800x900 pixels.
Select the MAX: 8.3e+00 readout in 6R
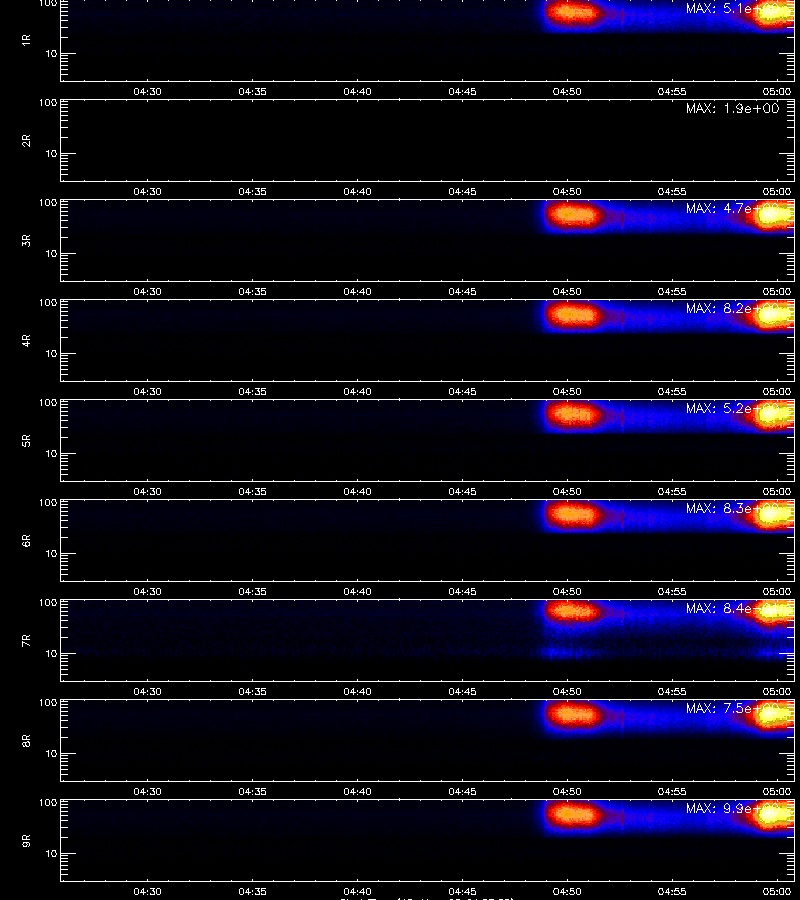point(733,509)
